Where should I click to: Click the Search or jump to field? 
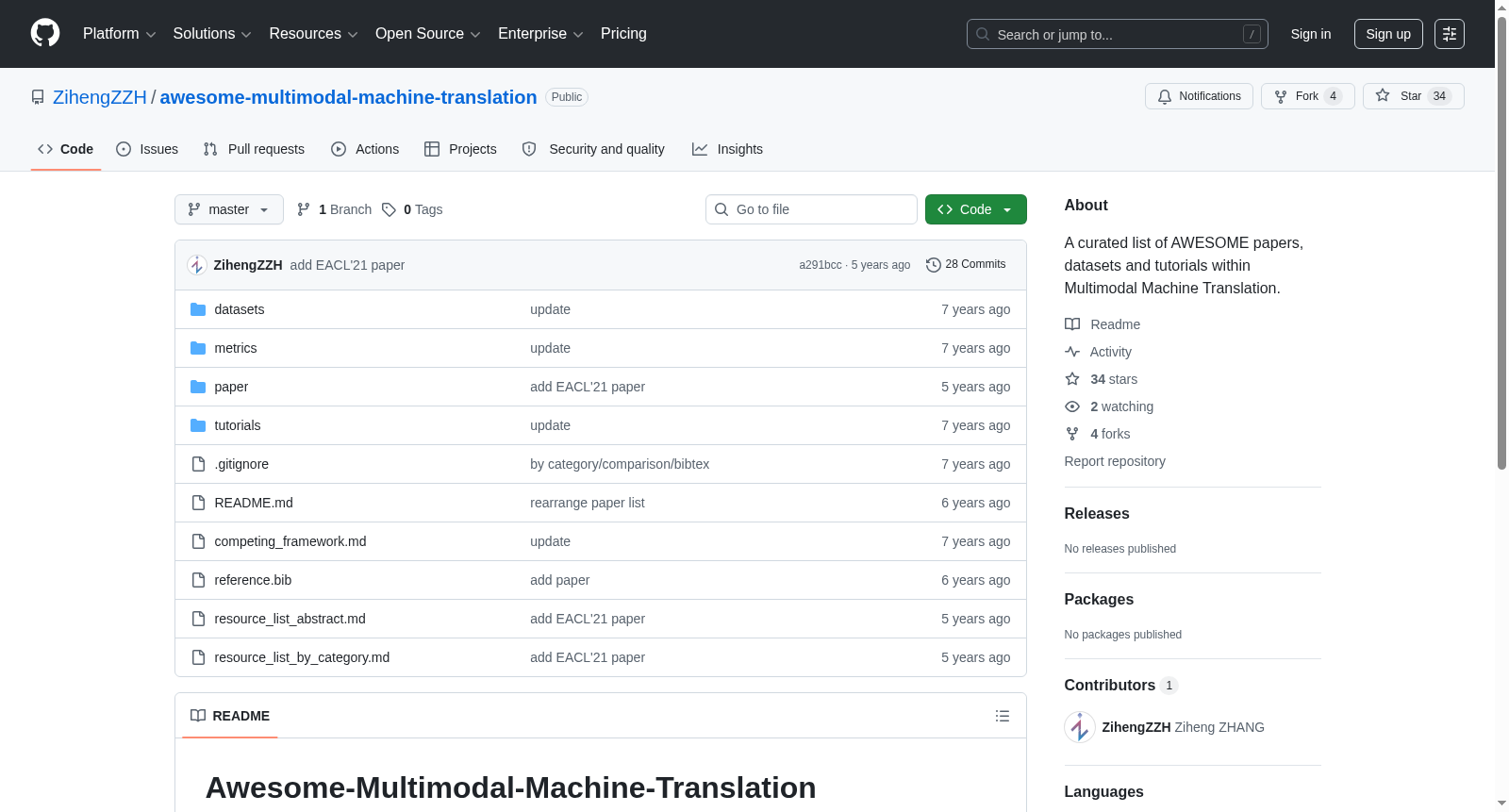pos(1118,34)
